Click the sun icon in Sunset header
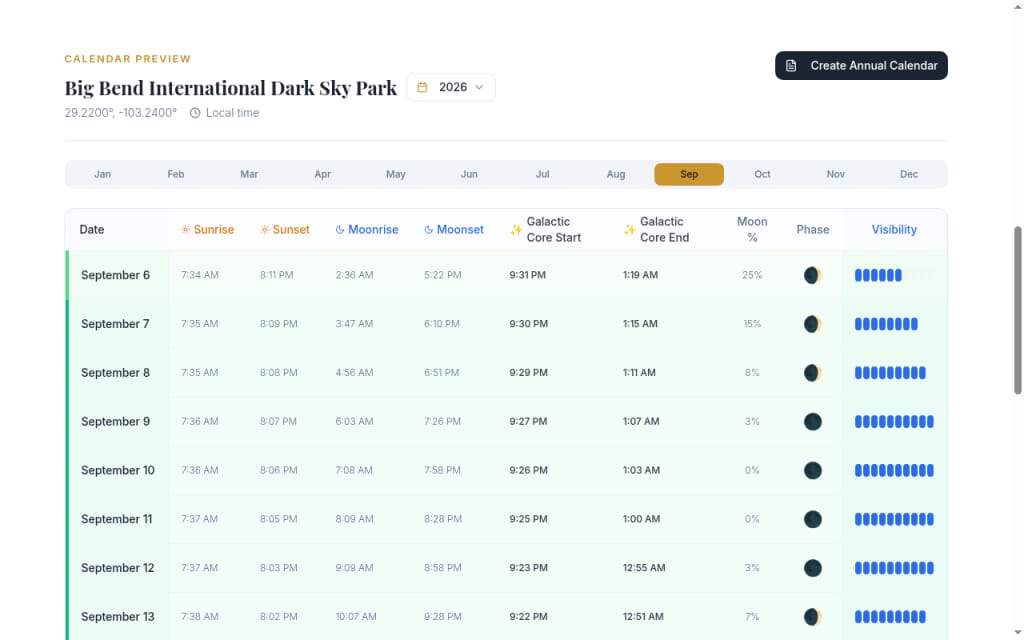The height and width of the screenshot is (640, 1024). click(x=264, y=230)
